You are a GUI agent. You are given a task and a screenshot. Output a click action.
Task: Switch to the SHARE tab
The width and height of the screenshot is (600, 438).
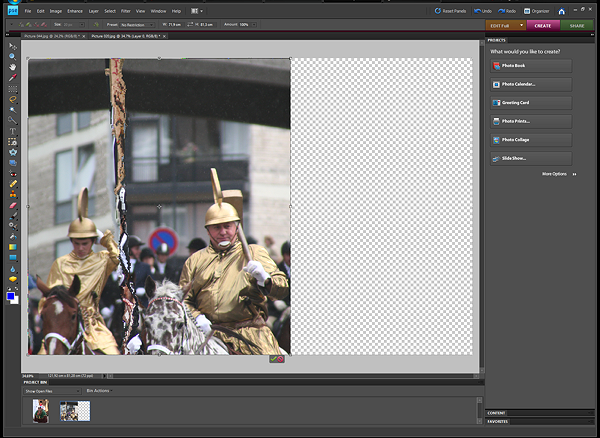579,25
